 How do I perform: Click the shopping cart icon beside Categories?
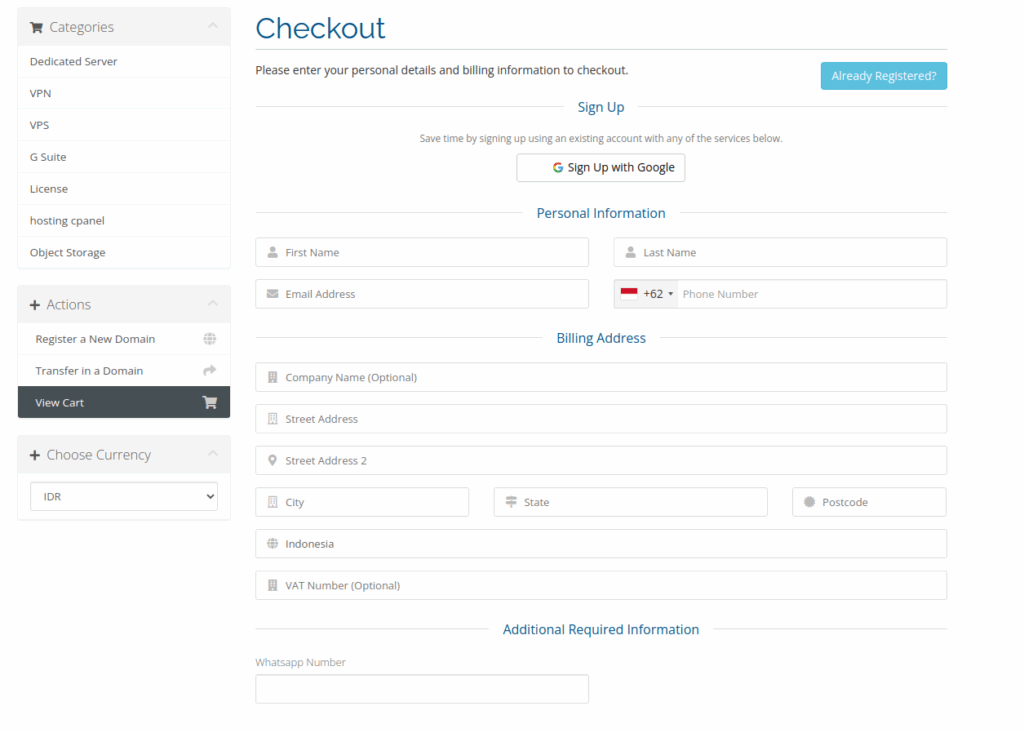click(x=36, y=27)
